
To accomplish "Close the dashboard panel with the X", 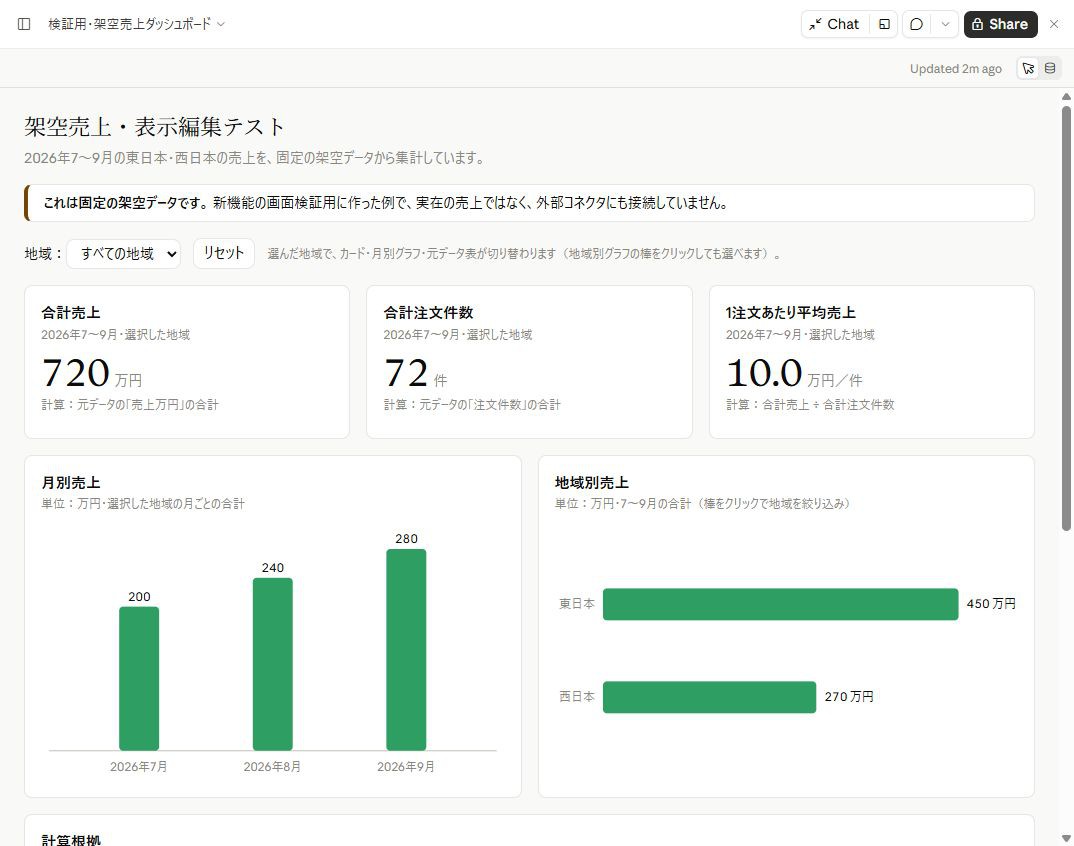I will coord(1055,24).
